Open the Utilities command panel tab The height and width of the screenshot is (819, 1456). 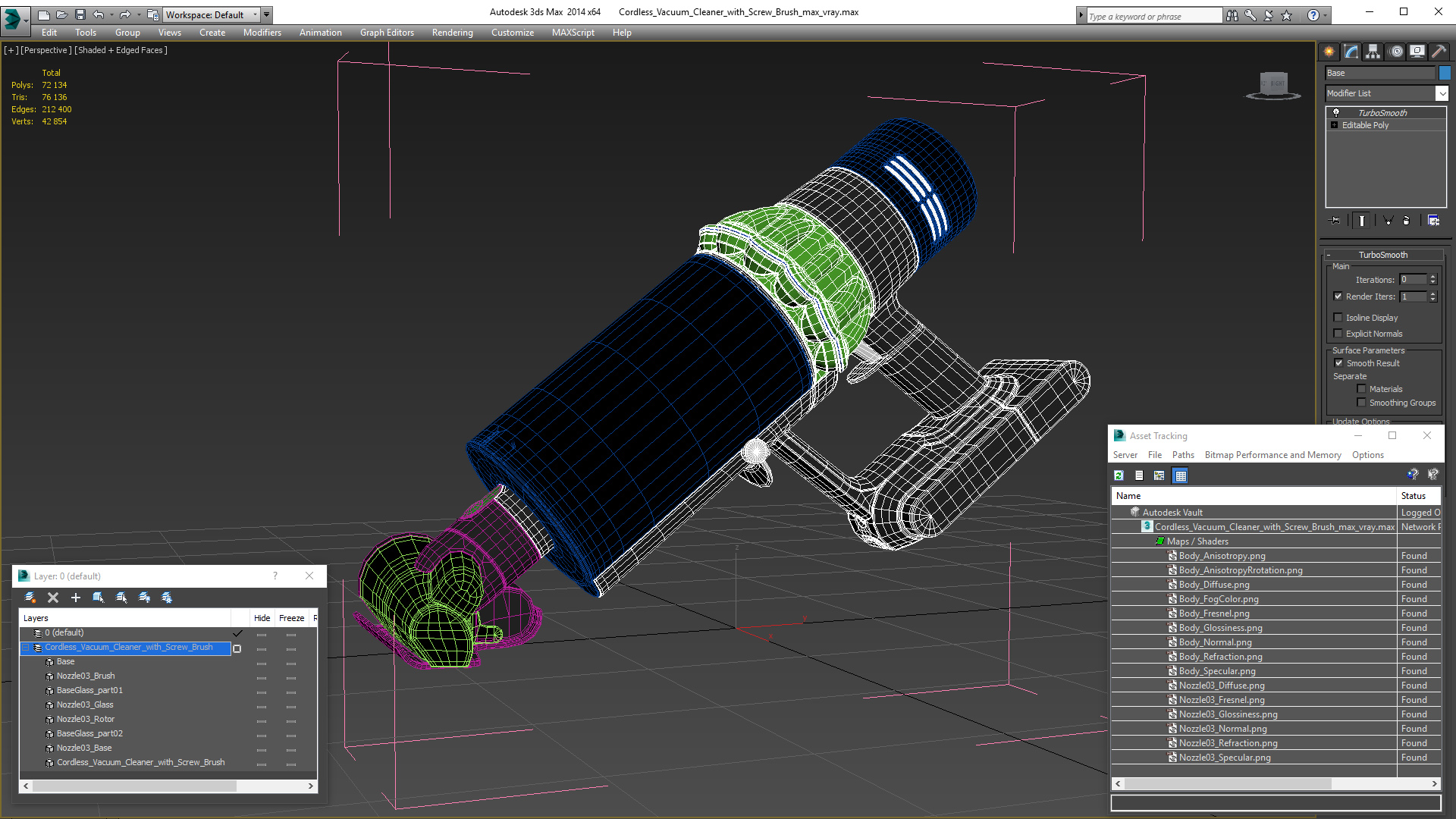(x=1439, y=52)
